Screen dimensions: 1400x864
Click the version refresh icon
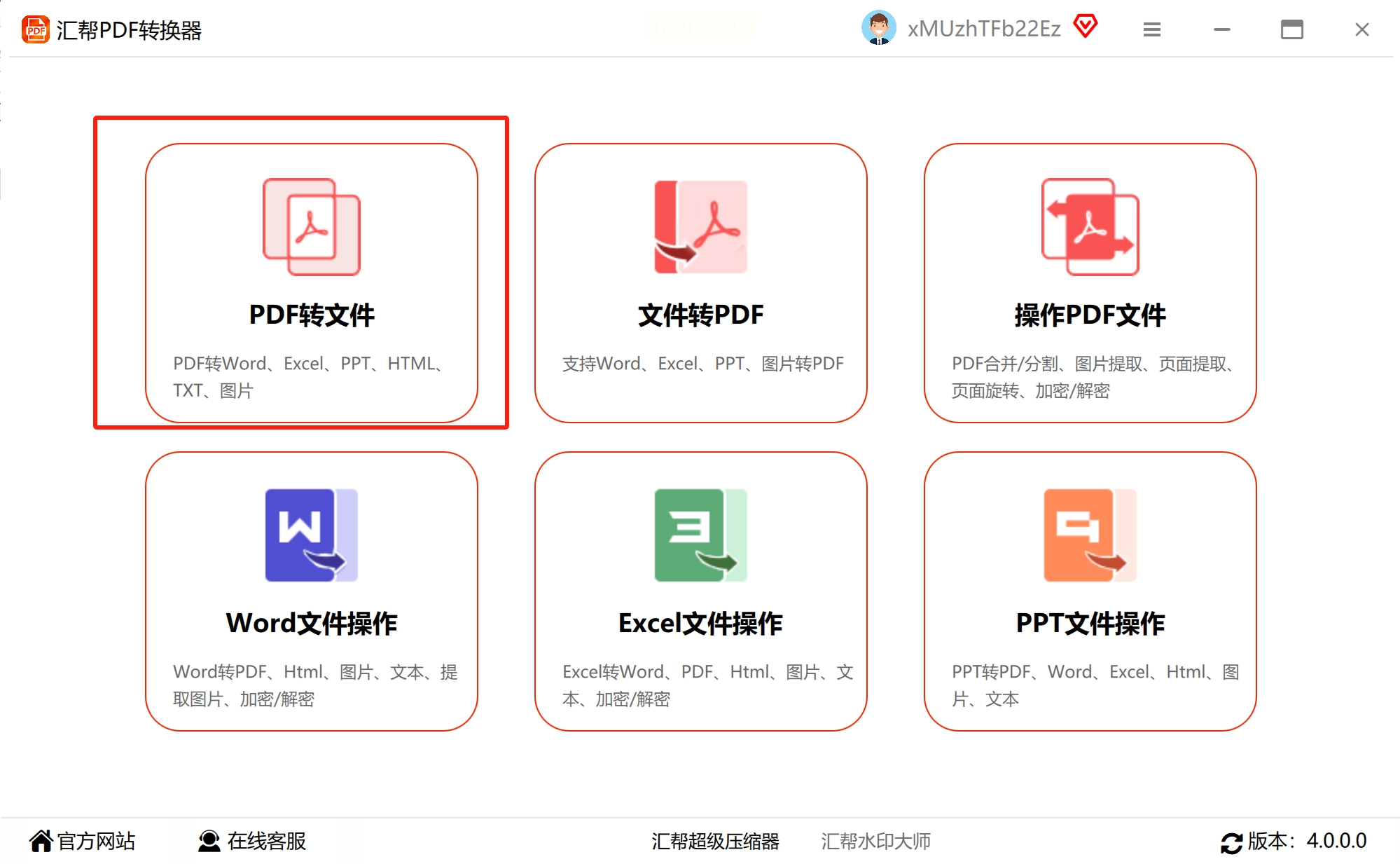point(1231,842)
